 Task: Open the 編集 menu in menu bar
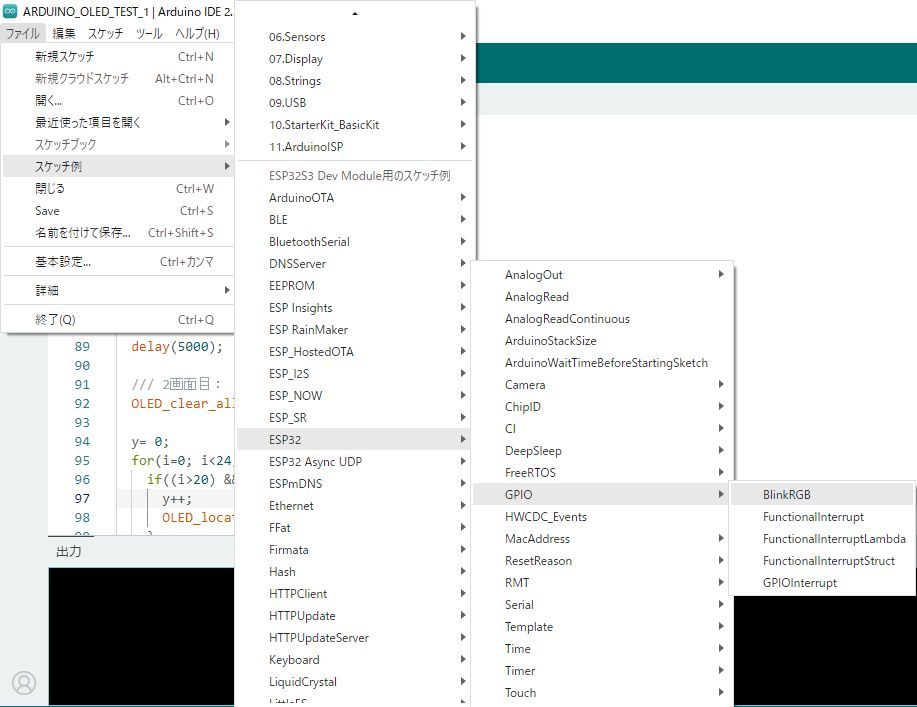click(x=64, y=33)
